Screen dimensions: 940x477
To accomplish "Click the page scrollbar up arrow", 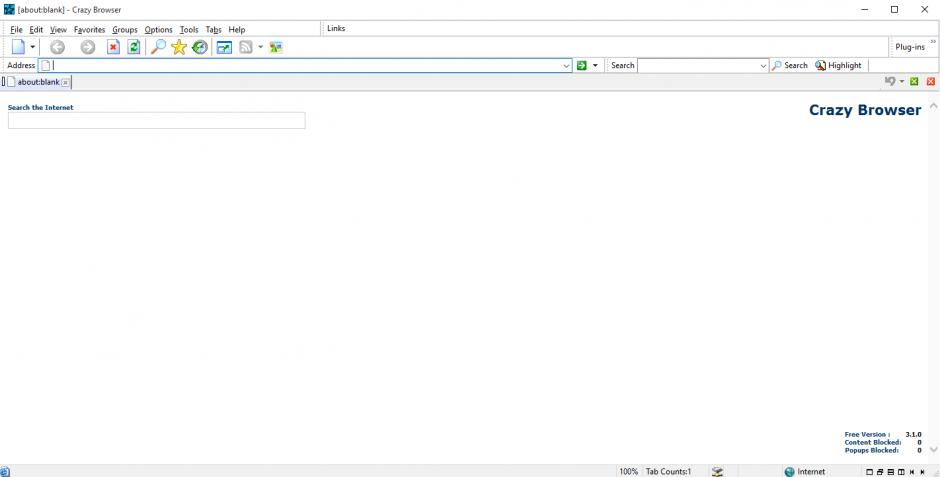I will click(933, 105).
